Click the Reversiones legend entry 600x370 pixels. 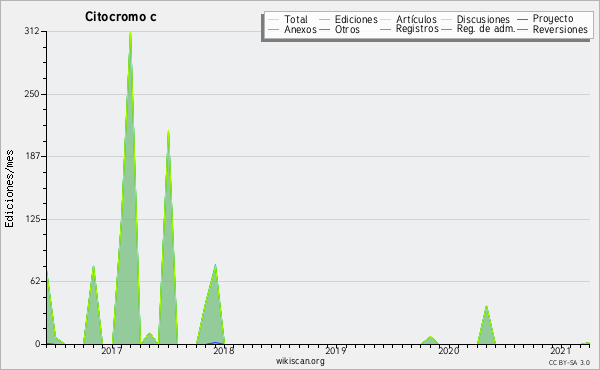pos(553,29)
